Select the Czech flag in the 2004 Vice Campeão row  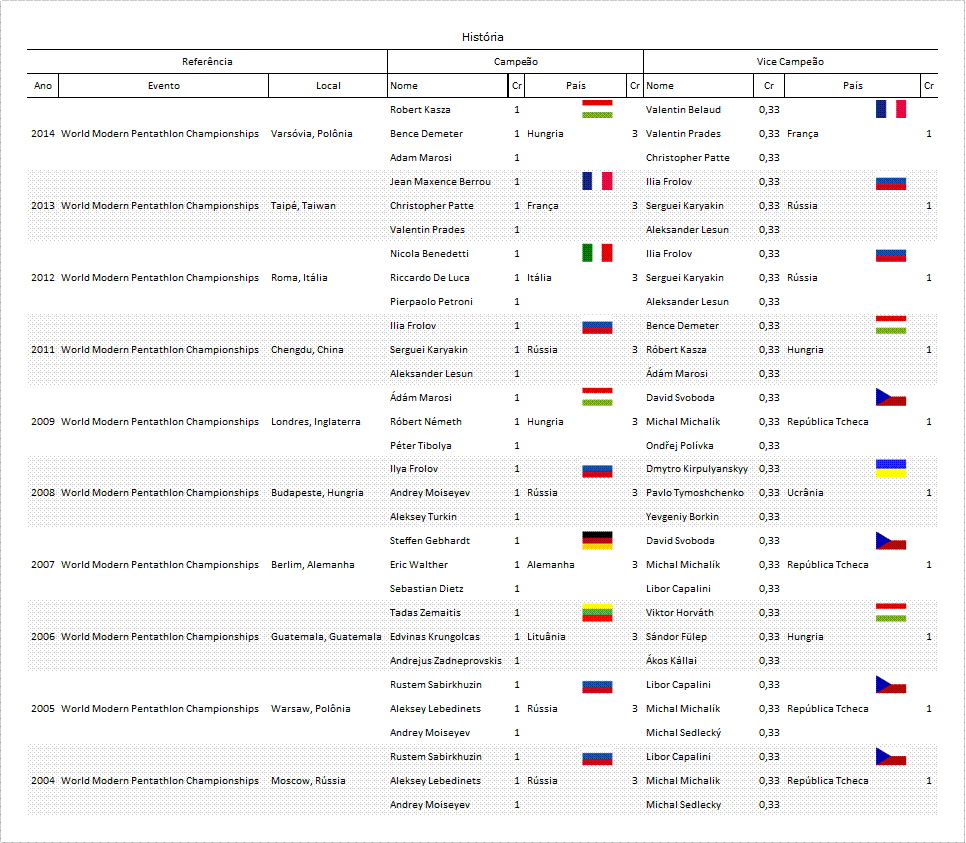click(891, 757)
